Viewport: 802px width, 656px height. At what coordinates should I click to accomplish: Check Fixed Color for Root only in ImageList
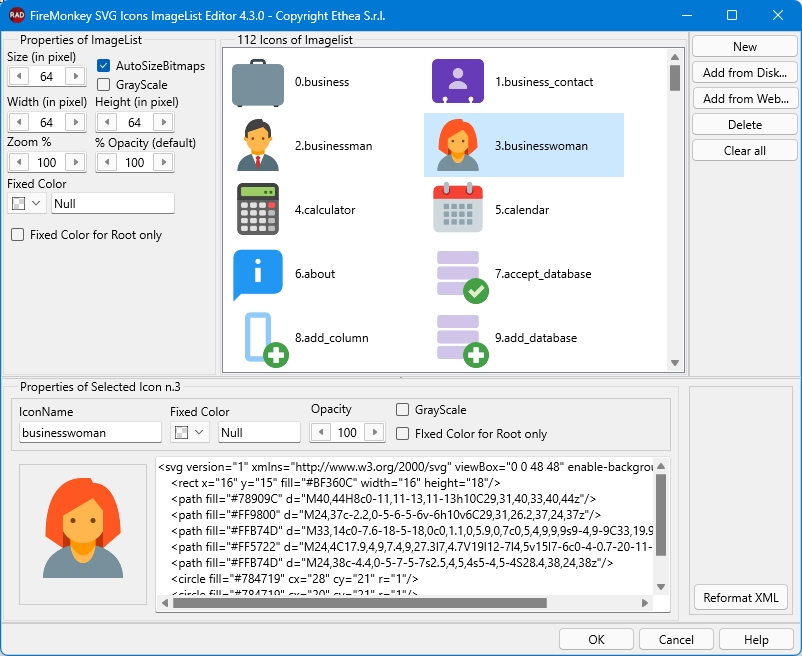click(x=18, y=235)
